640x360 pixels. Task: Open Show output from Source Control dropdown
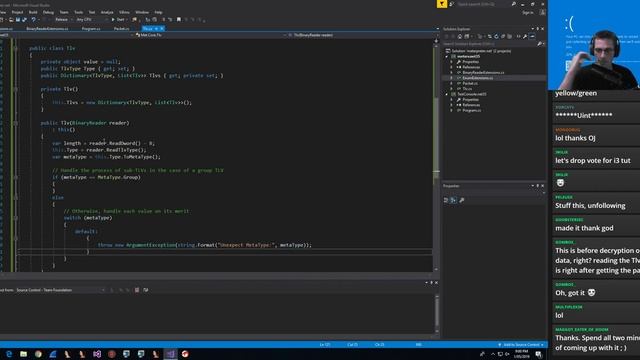60,290
